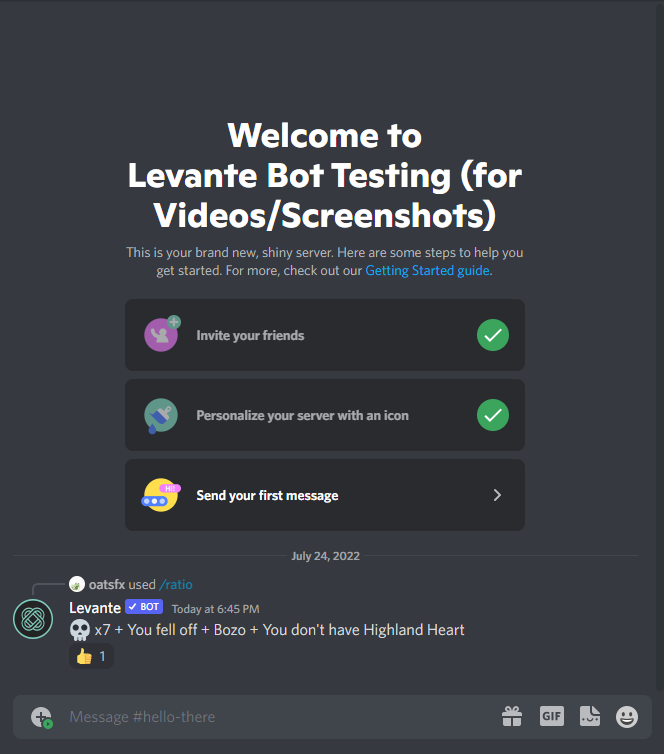
Task: Click the skull emoji in message
Action: 80,630
